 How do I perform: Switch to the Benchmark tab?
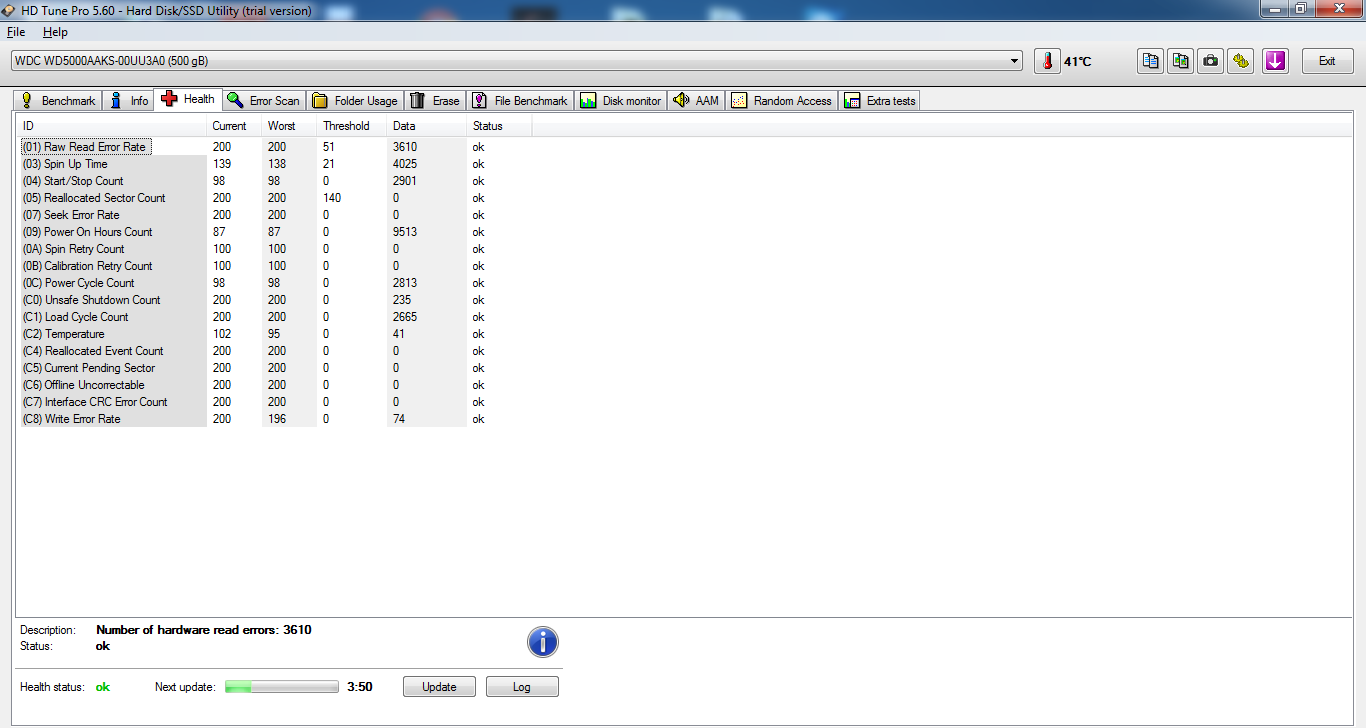coord(58,101)
